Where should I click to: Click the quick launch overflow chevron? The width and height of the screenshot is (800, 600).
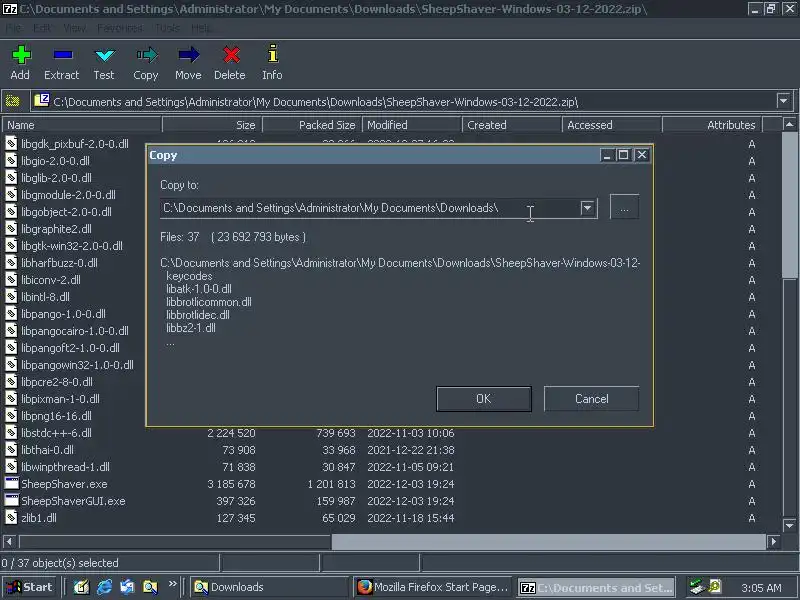(x=172, y=584)
